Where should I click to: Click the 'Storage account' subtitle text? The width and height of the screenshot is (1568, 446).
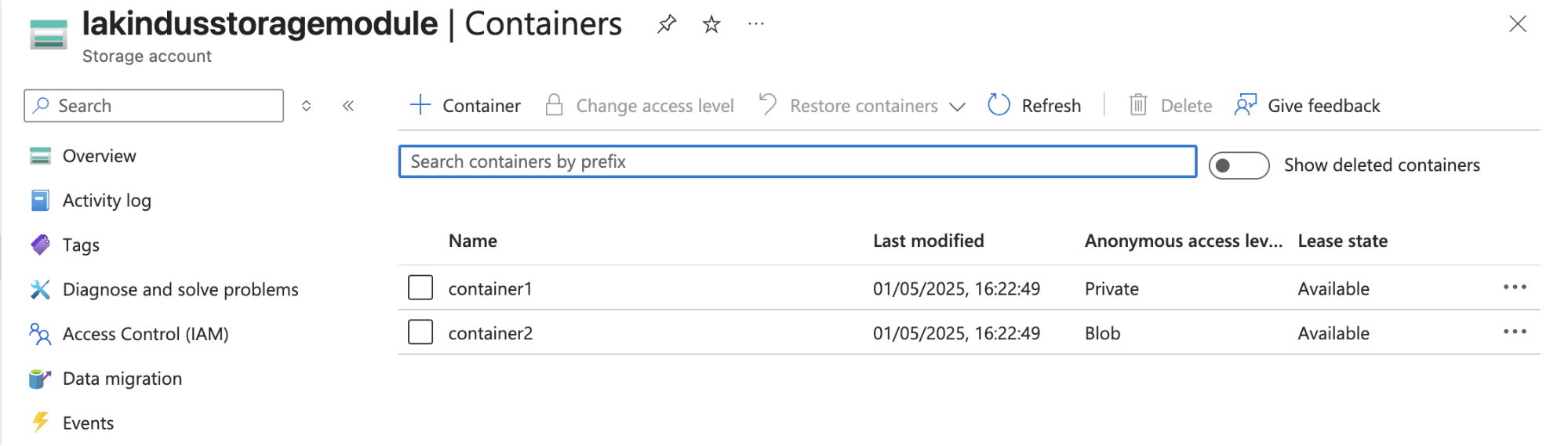pos(147,56)
